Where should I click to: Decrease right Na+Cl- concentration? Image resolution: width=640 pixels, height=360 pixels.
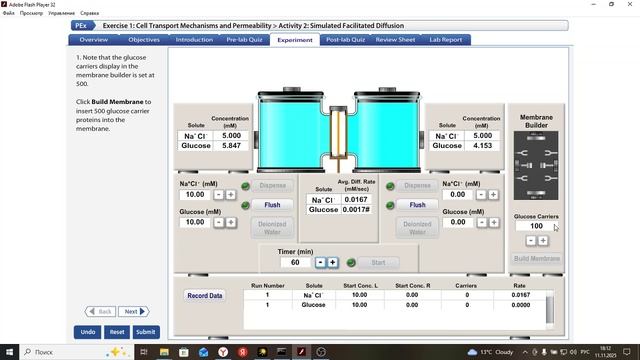click(x=481, y=195)
